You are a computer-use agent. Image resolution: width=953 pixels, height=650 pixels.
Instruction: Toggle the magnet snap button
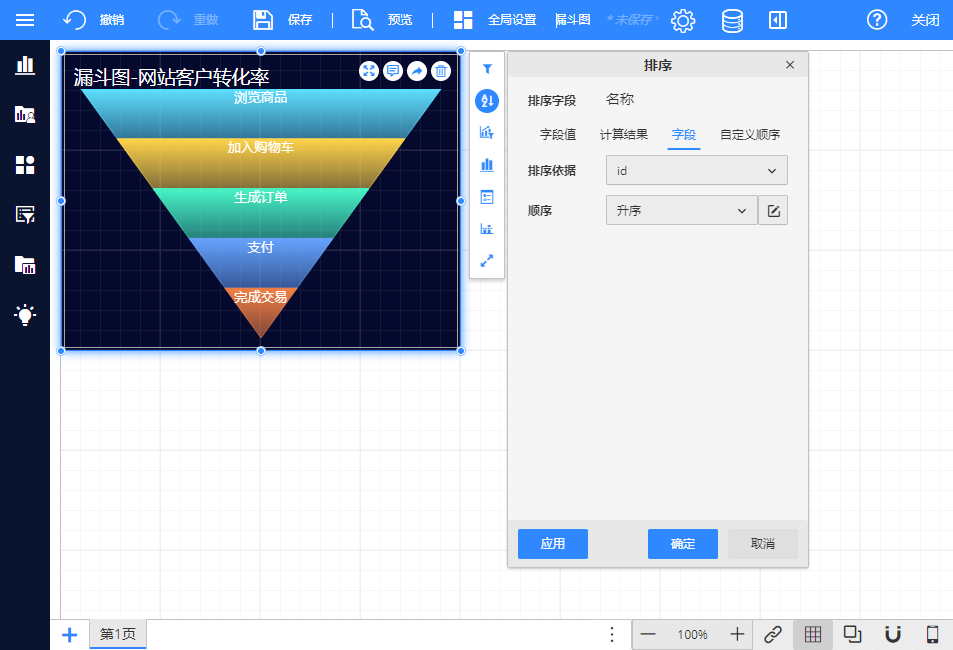tap(893, 634)
